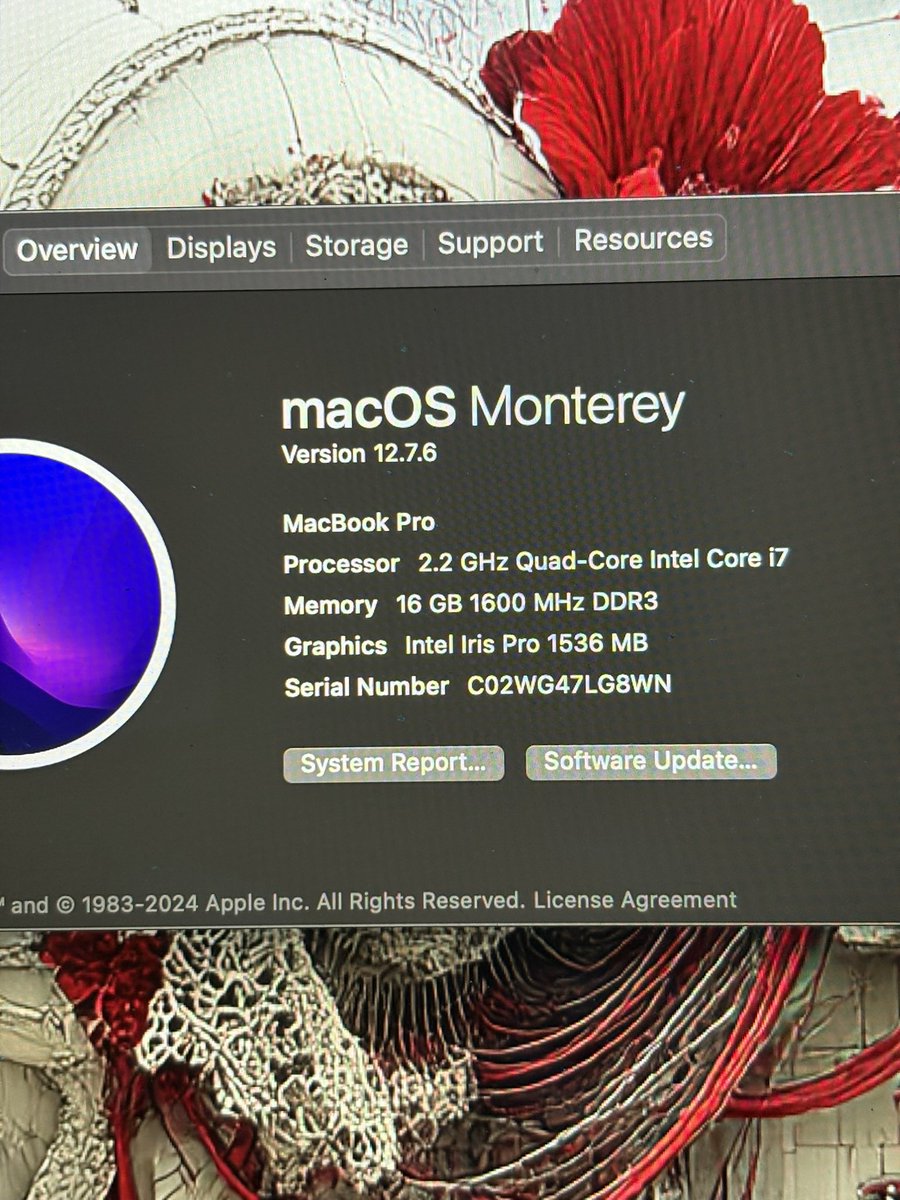
Task: Click the Processor label
Action: (x=341, y=564)
